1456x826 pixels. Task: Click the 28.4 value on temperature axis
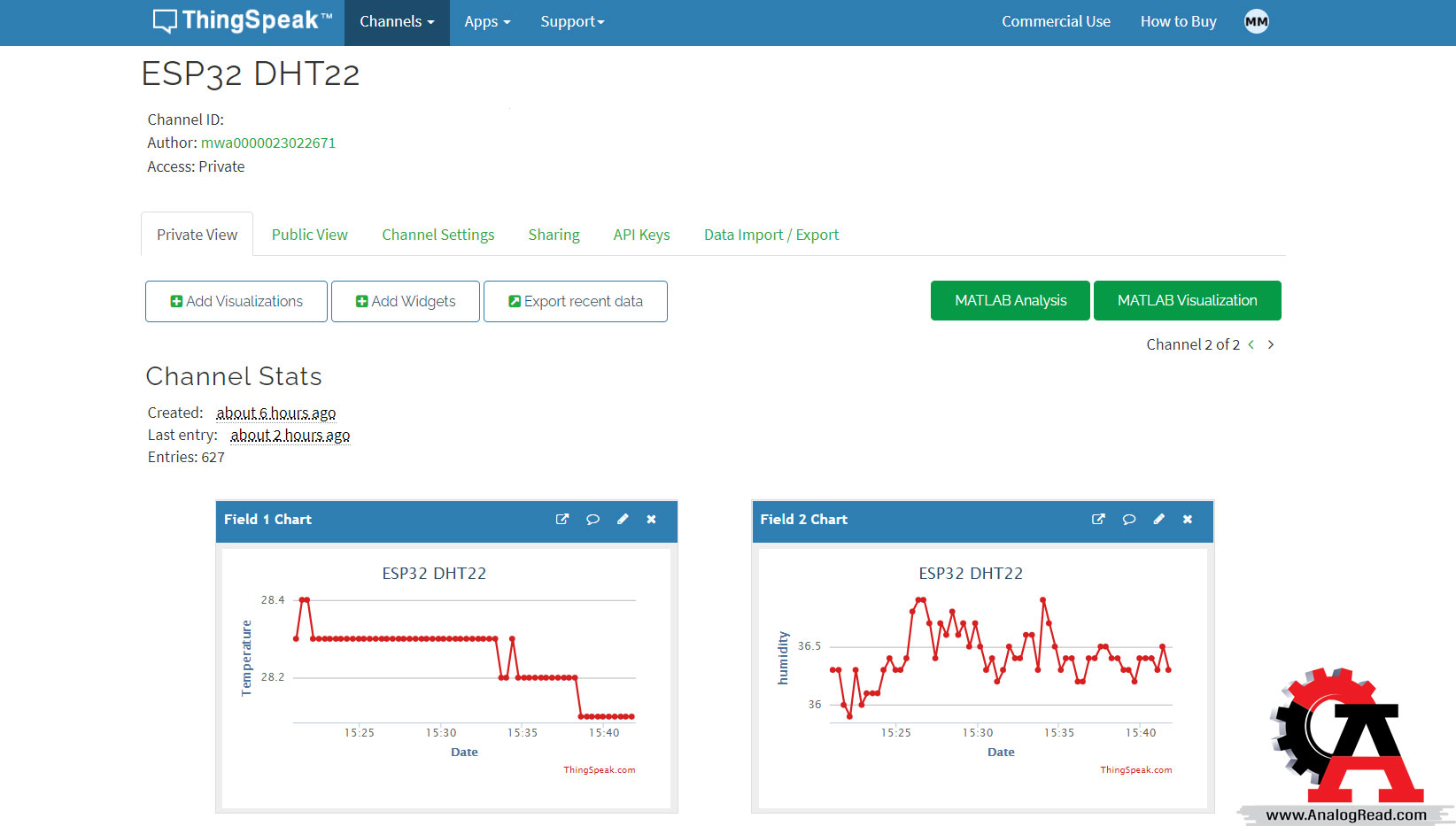point(273,600)
